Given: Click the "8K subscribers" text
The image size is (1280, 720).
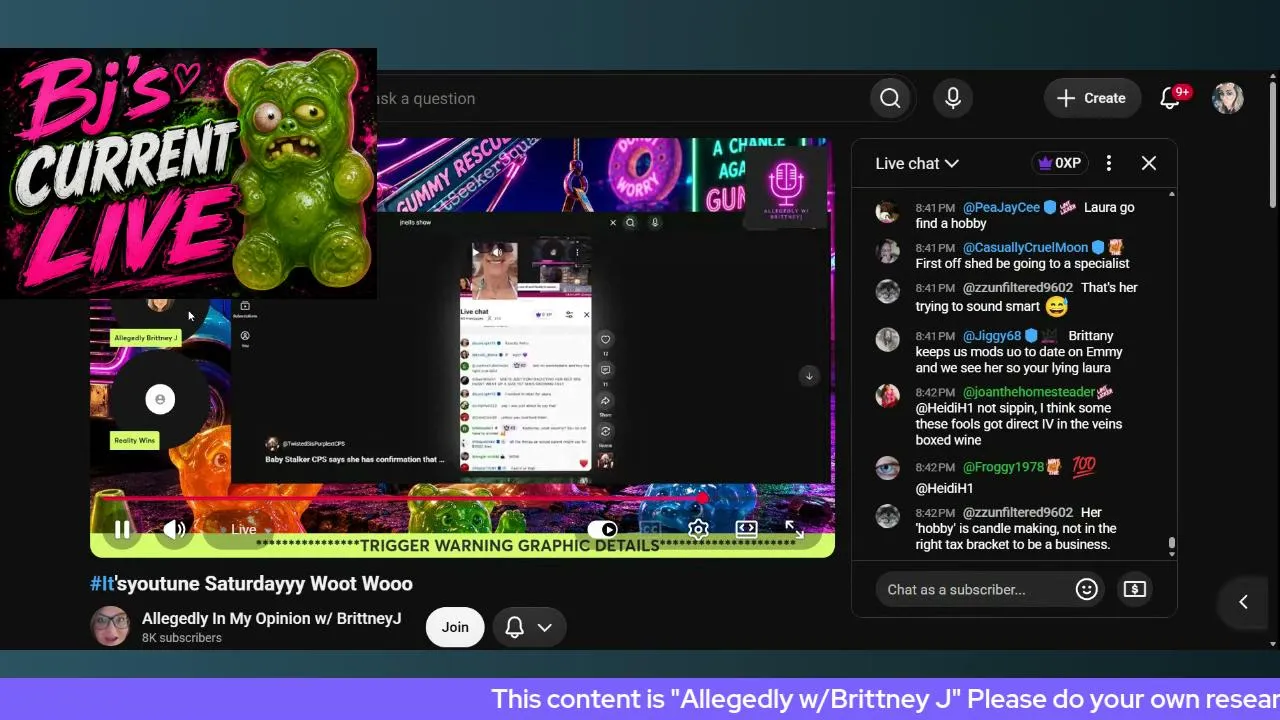Looking at the screenshot, I should (x=182, y=638).
